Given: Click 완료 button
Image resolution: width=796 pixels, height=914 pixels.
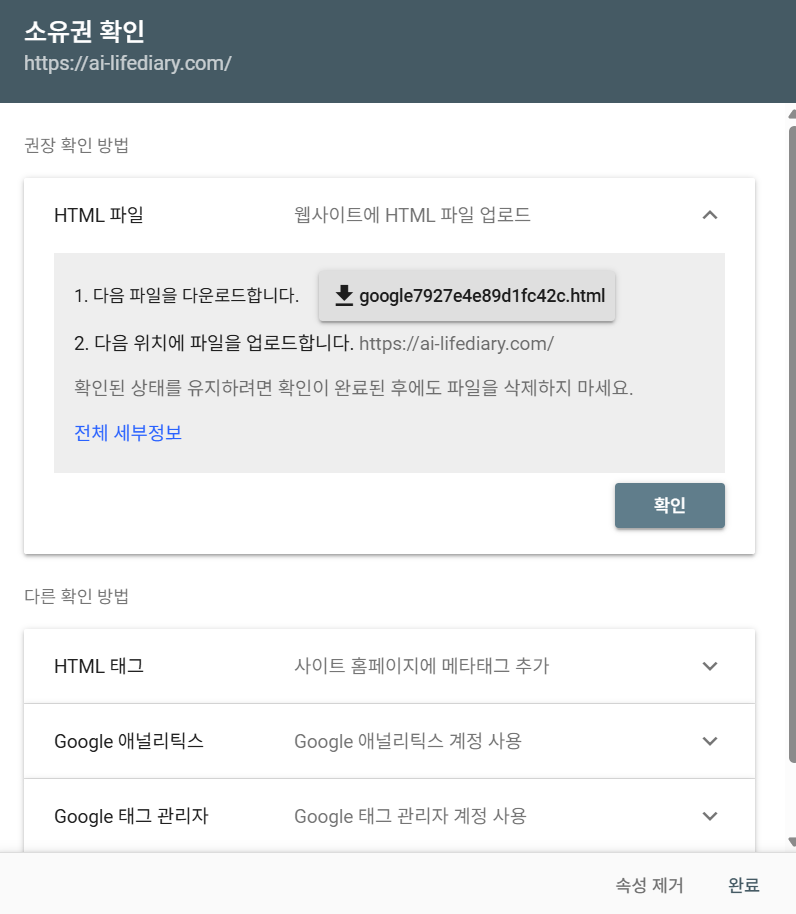Looking at the screenshot, I should coord(744,885).
